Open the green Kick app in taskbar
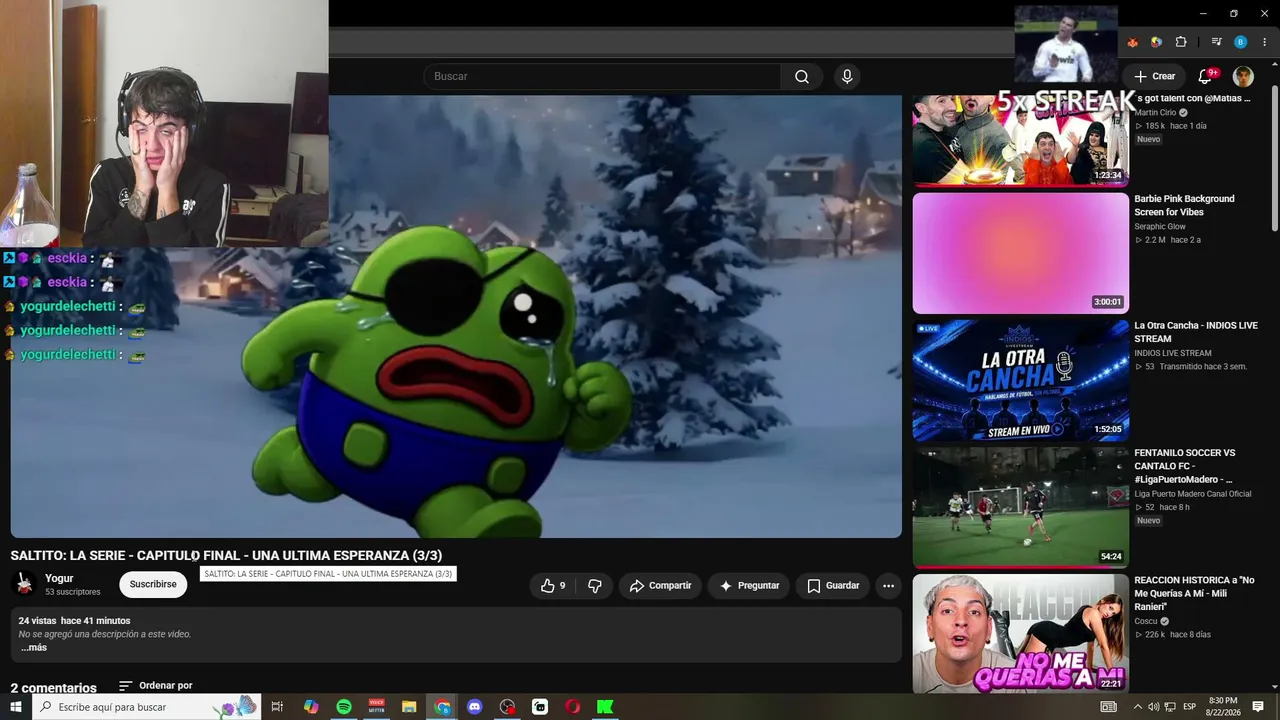The width and height of the screenshot is (1280, 720). pos(605,707)
